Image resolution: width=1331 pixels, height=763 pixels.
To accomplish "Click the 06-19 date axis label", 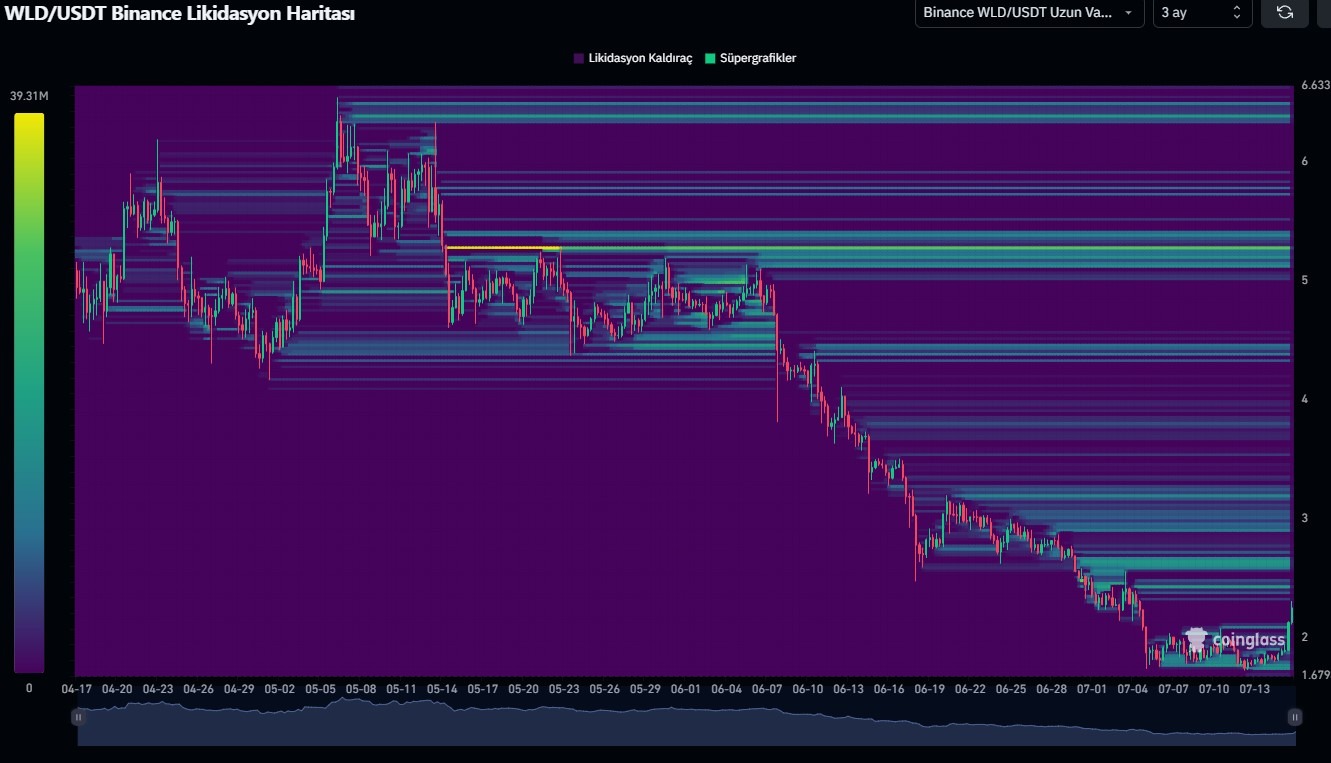I will click(929, 689).
